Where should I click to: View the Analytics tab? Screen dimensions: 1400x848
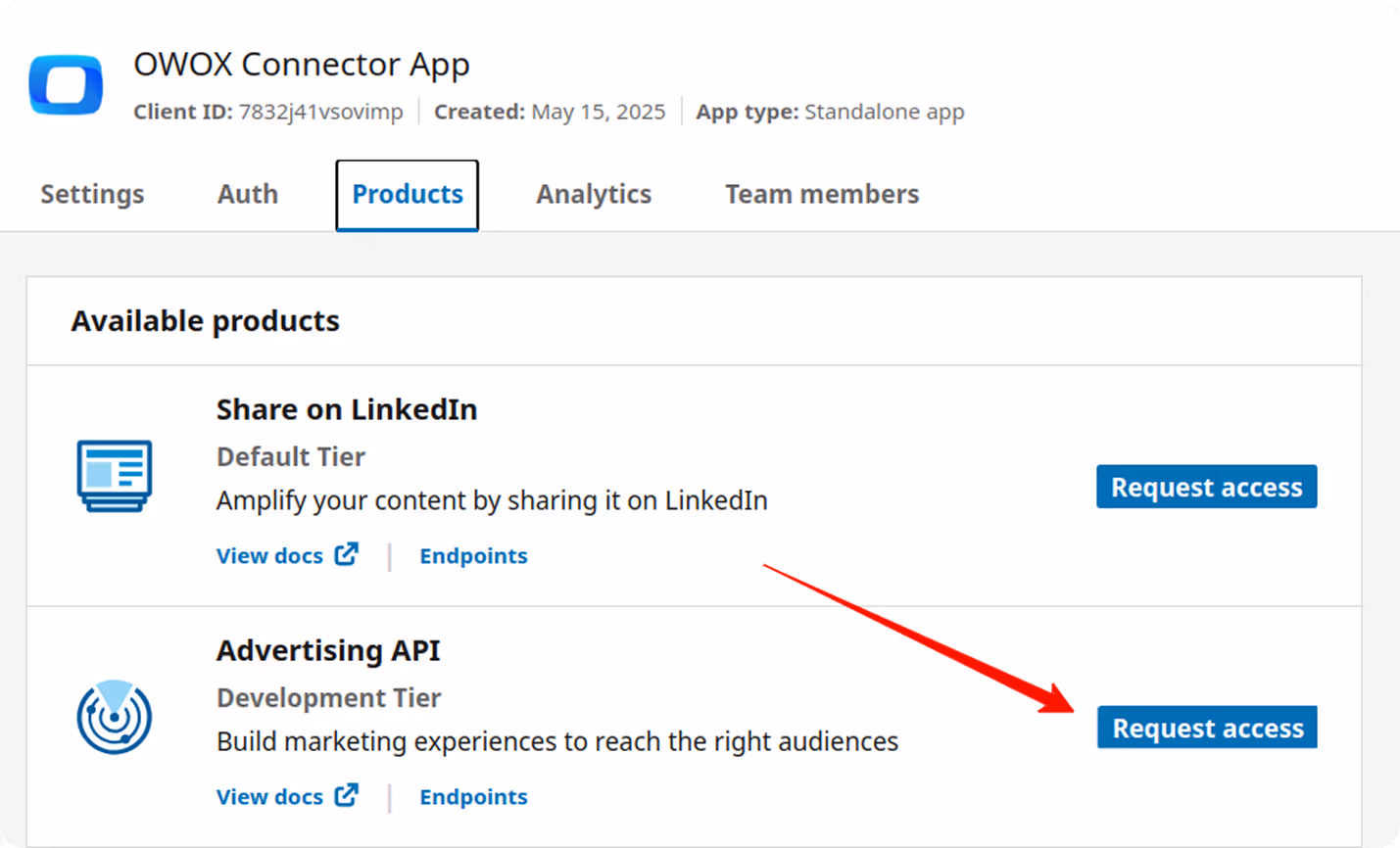(593, 194)
